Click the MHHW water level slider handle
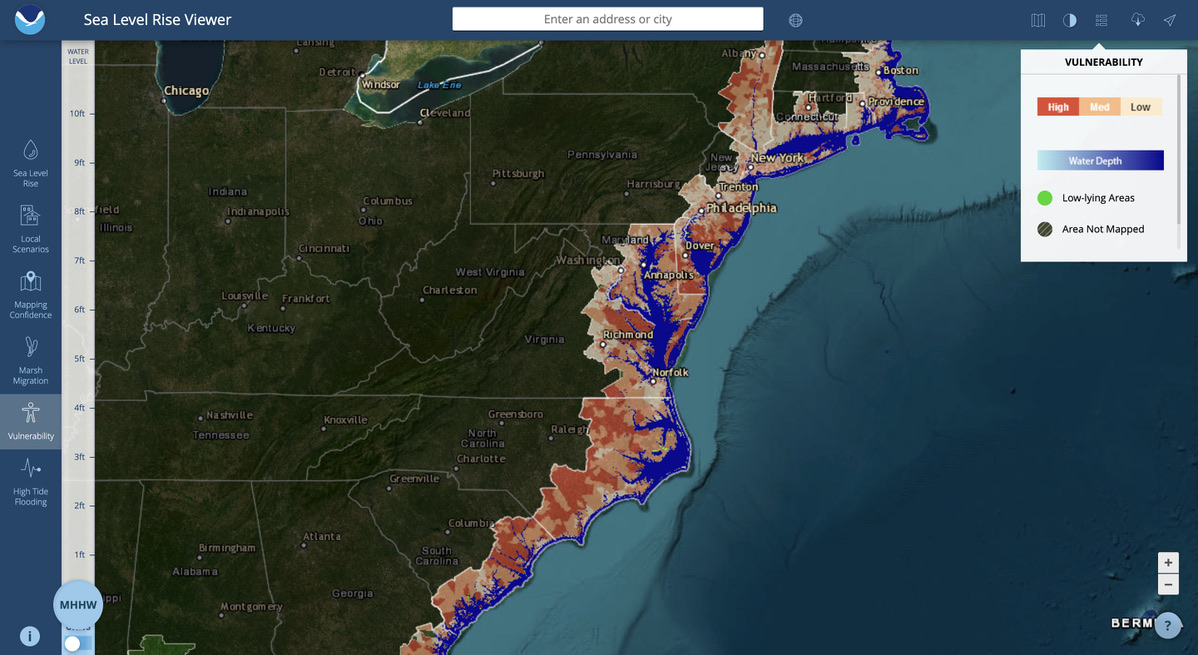 pos(78,604)
